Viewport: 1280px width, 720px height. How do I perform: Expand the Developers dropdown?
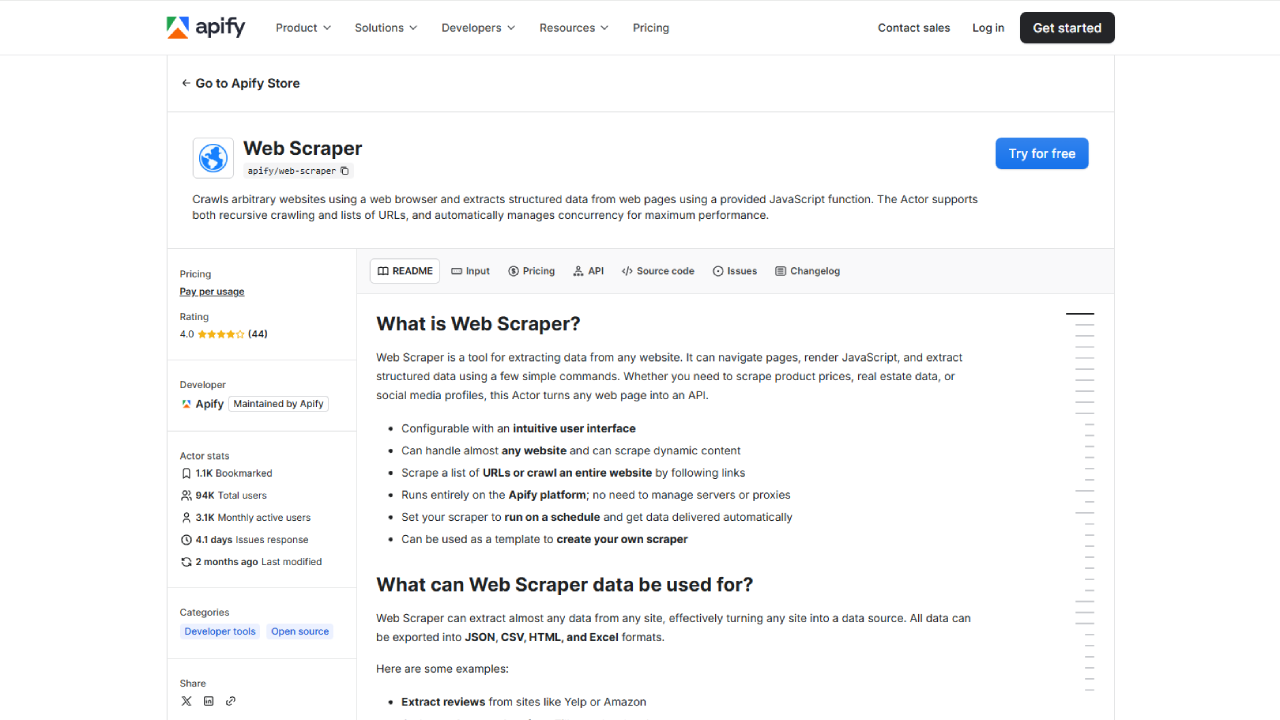click(478, 28)
